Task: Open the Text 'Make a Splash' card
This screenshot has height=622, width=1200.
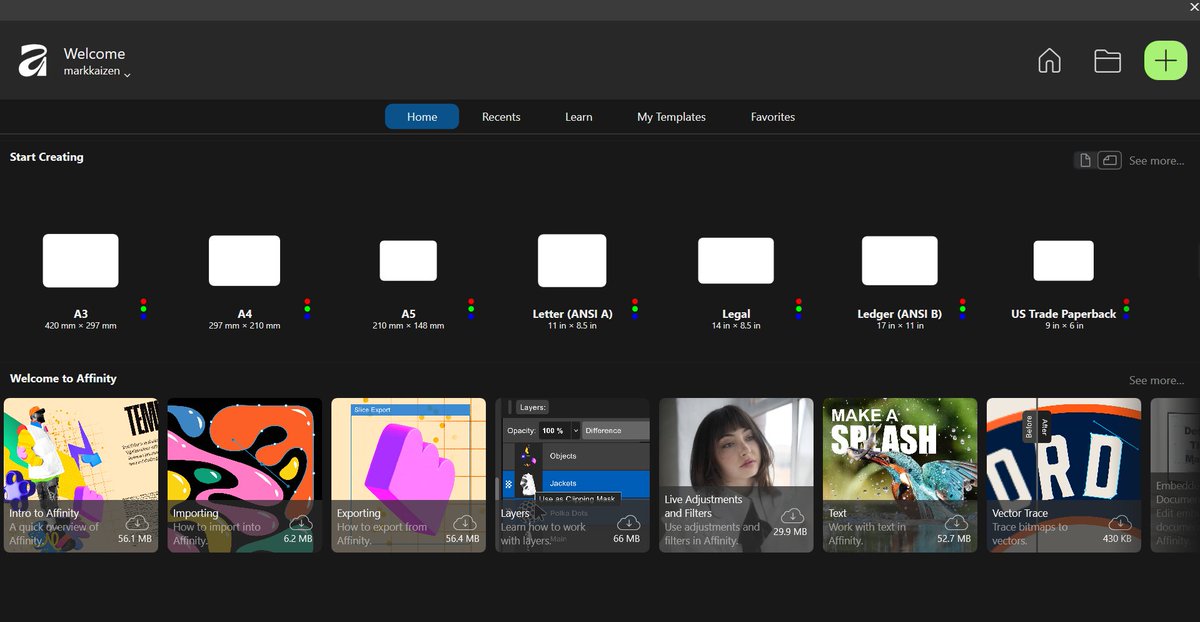Action: pyautogui.click(x=901, y=475)
